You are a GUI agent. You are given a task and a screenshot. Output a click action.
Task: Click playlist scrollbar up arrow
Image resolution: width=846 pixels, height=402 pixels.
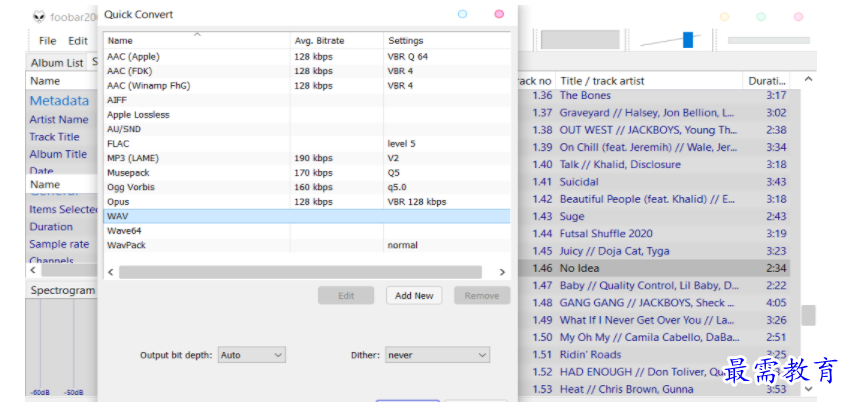(808, 80)
